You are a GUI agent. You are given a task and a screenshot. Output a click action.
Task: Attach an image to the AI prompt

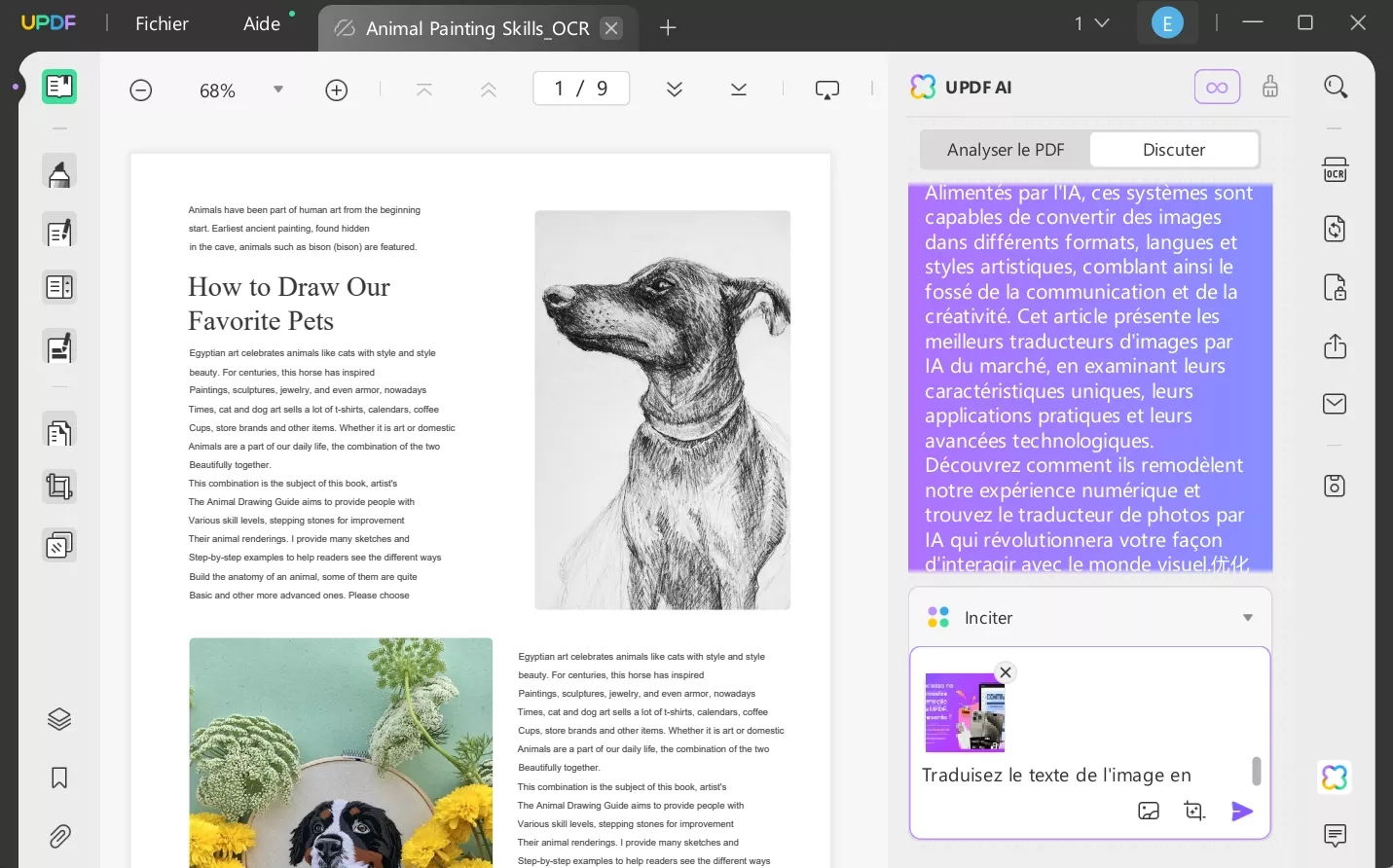tap(1149, 811)
